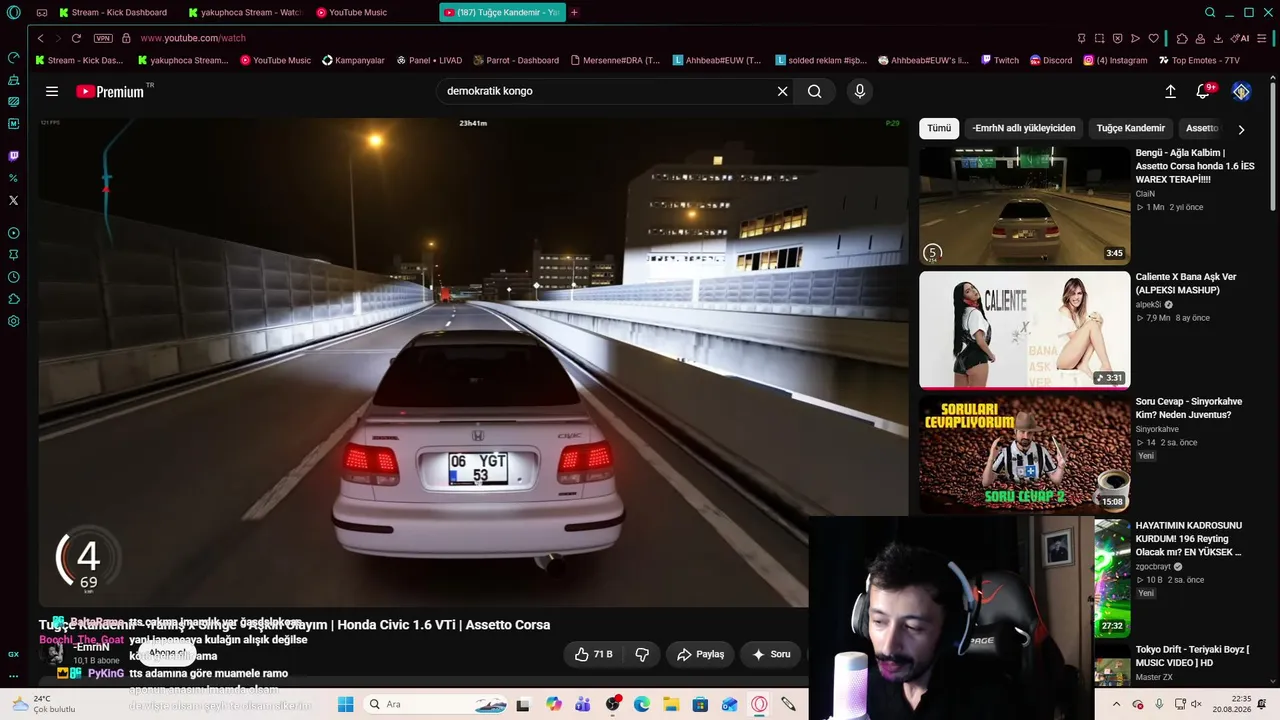Open the 'Twitch' bookmark in the bookmarks bar

click(999, 60)
